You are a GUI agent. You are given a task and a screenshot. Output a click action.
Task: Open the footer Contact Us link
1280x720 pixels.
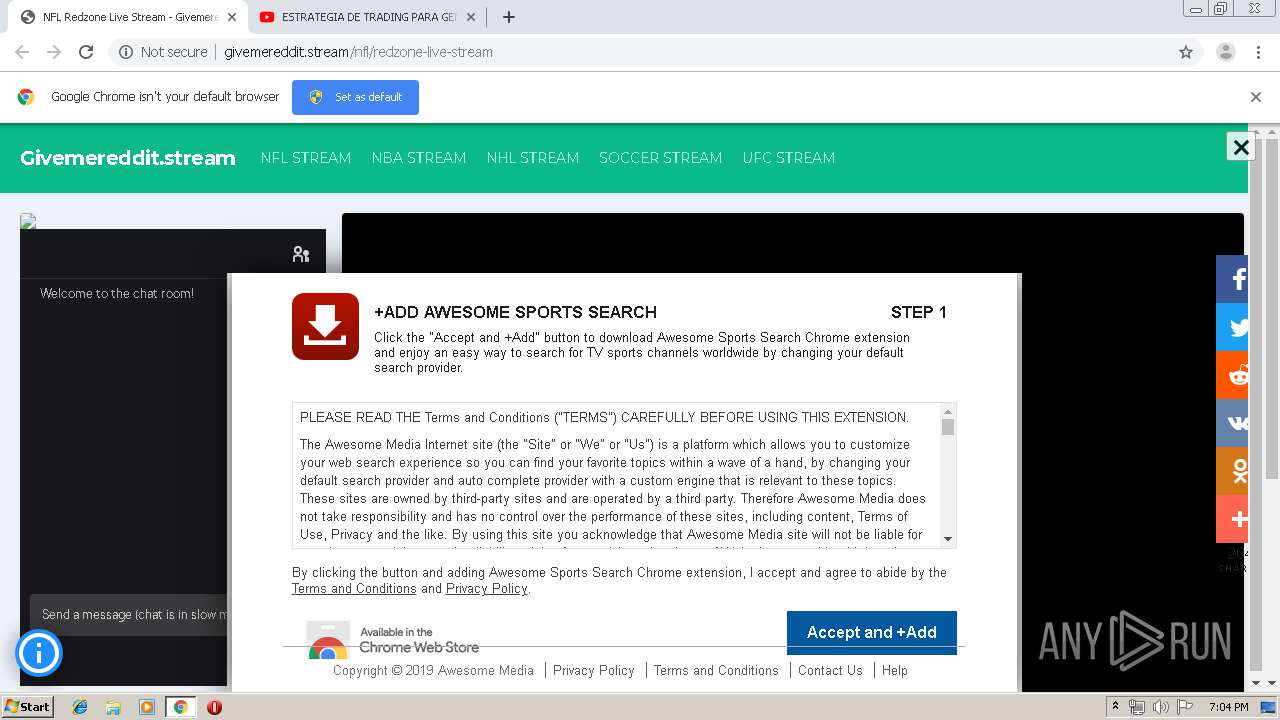tap(830, 670)
